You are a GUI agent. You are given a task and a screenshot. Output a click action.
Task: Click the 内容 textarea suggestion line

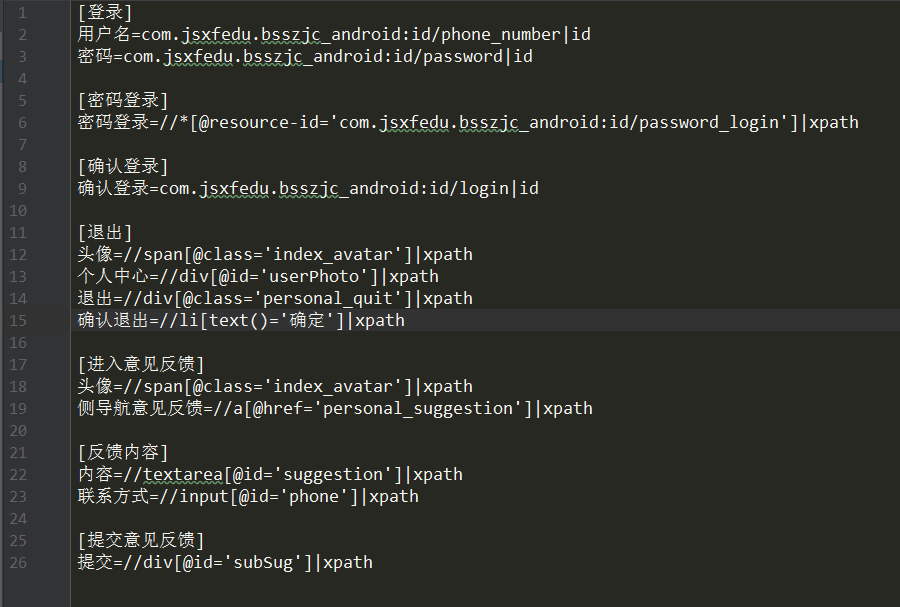click(270, 474)
